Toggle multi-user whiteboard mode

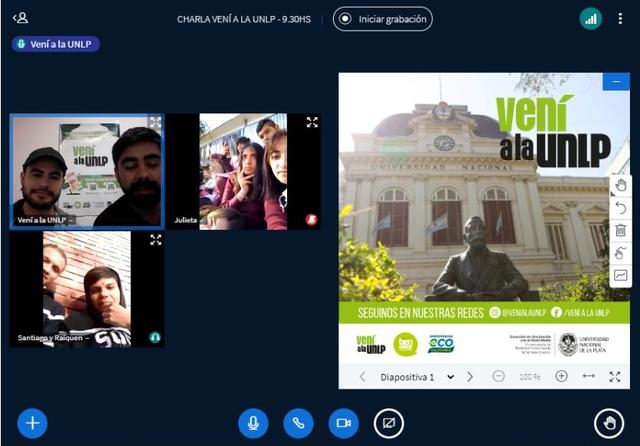pos(620,253)
